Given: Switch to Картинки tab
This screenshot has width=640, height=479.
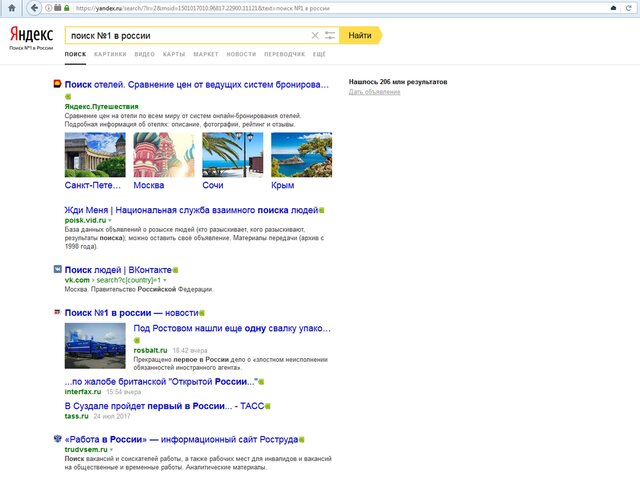Looking at the screenshot, I should point(110,54).
